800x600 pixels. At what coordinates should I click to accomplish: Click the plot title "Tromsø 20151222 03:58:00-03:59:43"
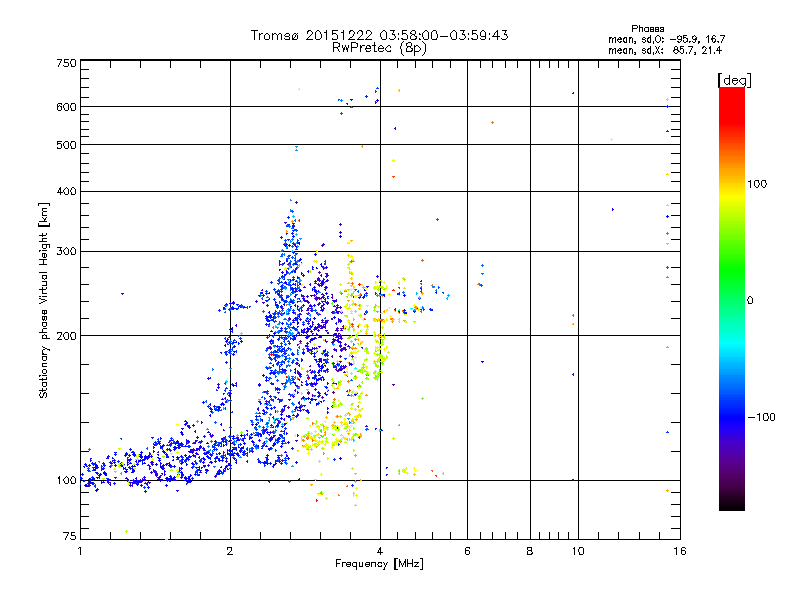point(379,35)
